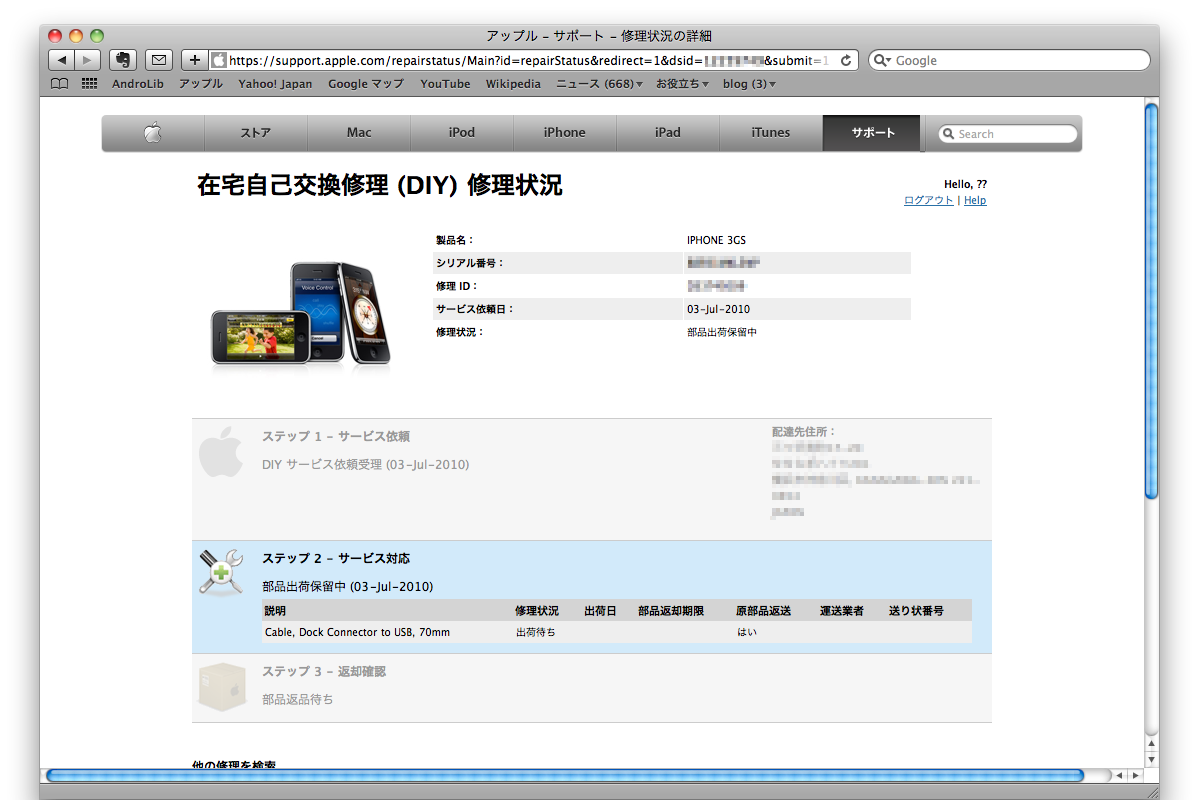1199x800 pixels.
Task: Select the iPad tab
Action: tap(668, 133)
